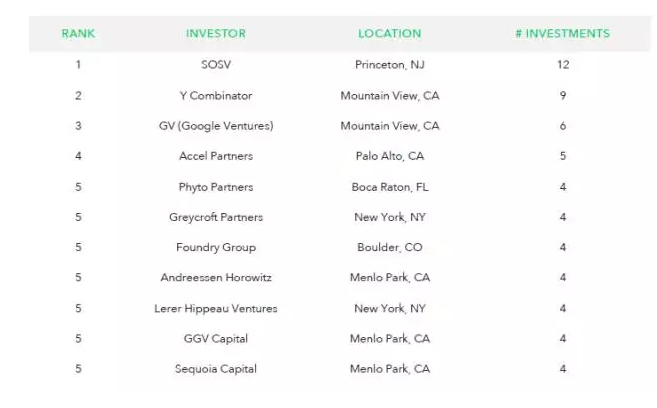The height and width of the screenshot is (408, 657).
Task: Click the Phyto Partners investor name
Action: point(216,187)
